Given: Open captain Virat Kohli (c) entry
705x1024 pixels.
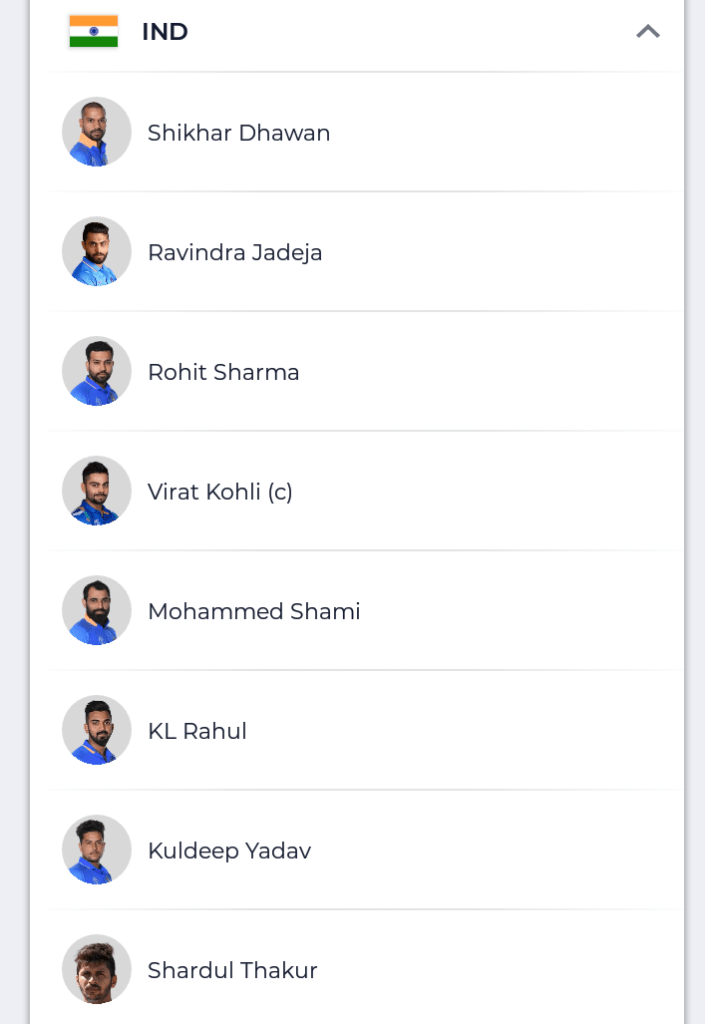Looking at the screenshot, I should [x=220, y=492].
